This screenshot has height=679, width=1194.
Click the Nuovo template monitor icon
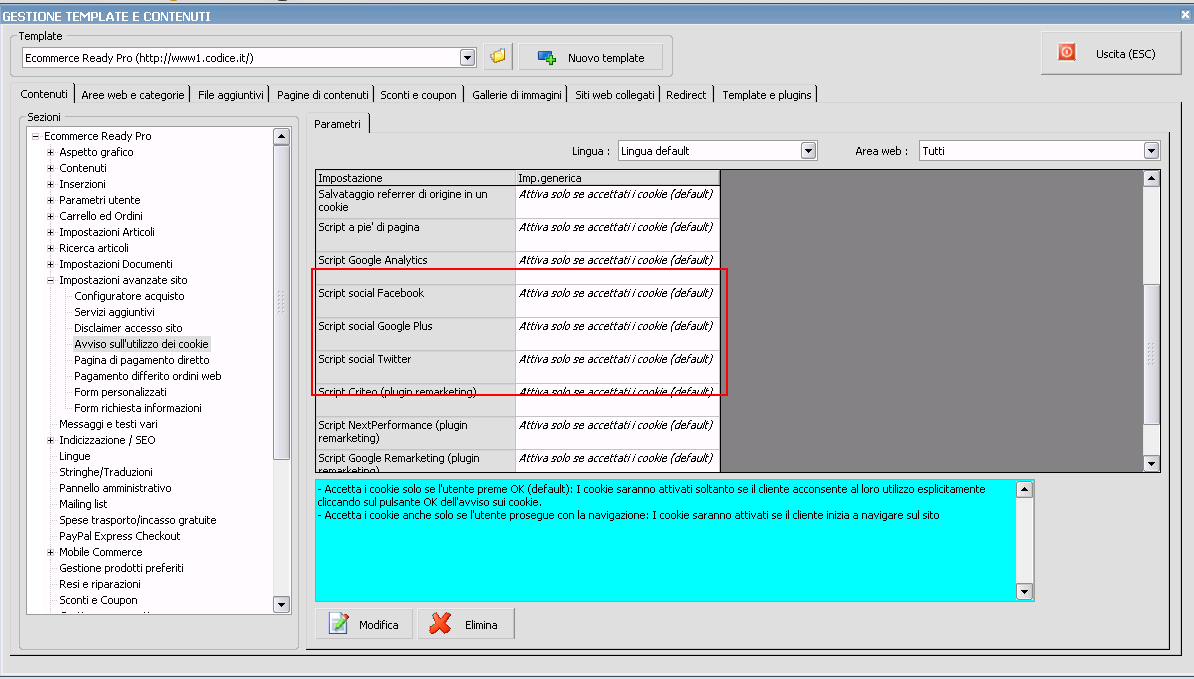tap(547, 58)
